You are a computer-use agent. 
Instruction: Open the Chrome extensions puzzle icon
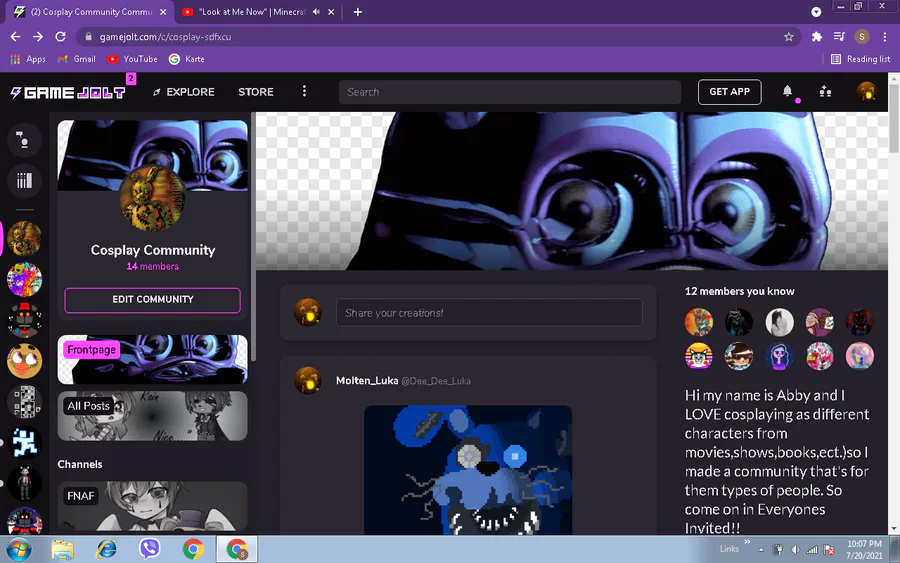click(x=817, y=37)
